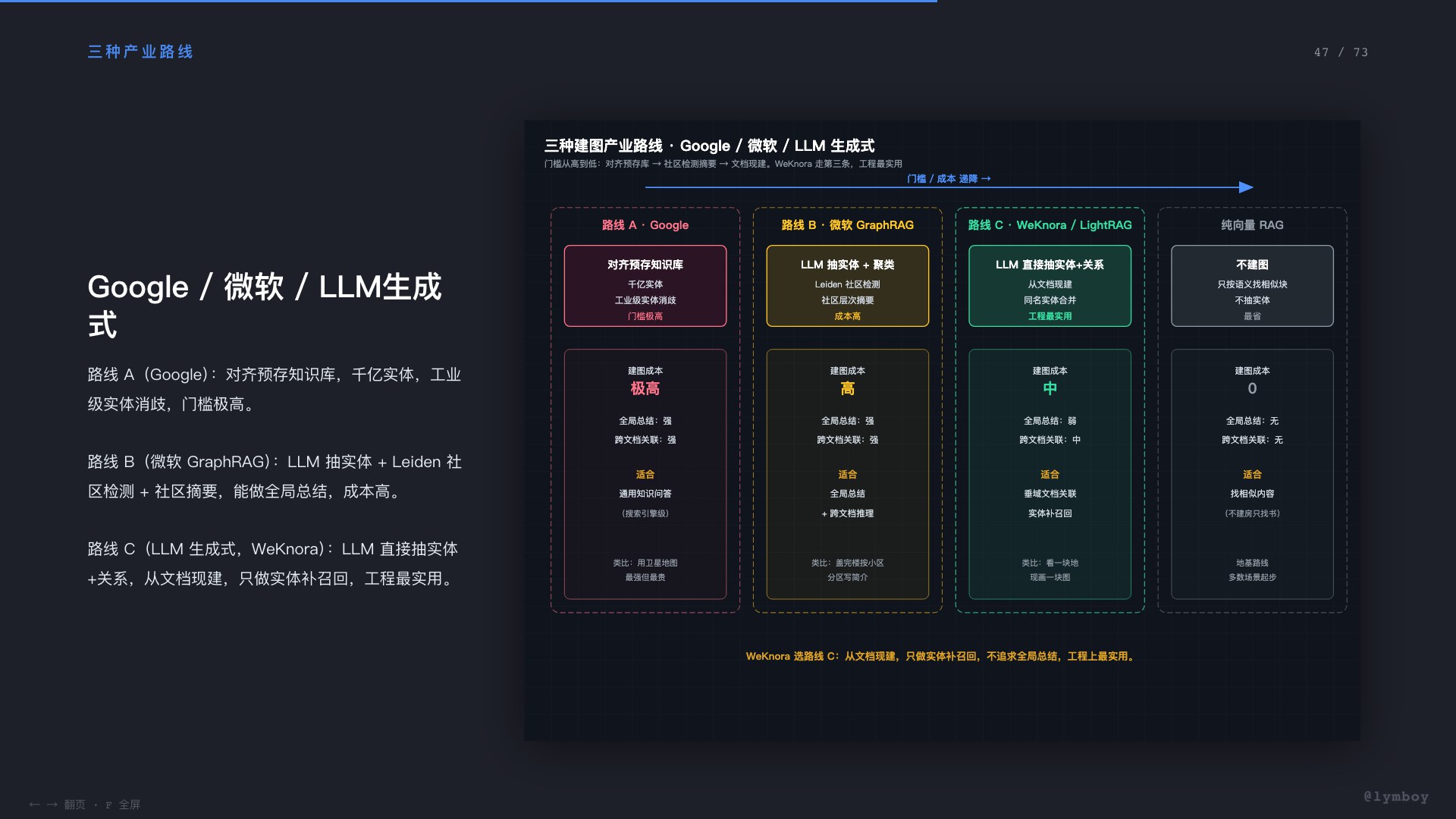Click "全局总结：弱" in Route C column
The height and width of the screenshot is (819, 1456).
tap(1050, 421)
